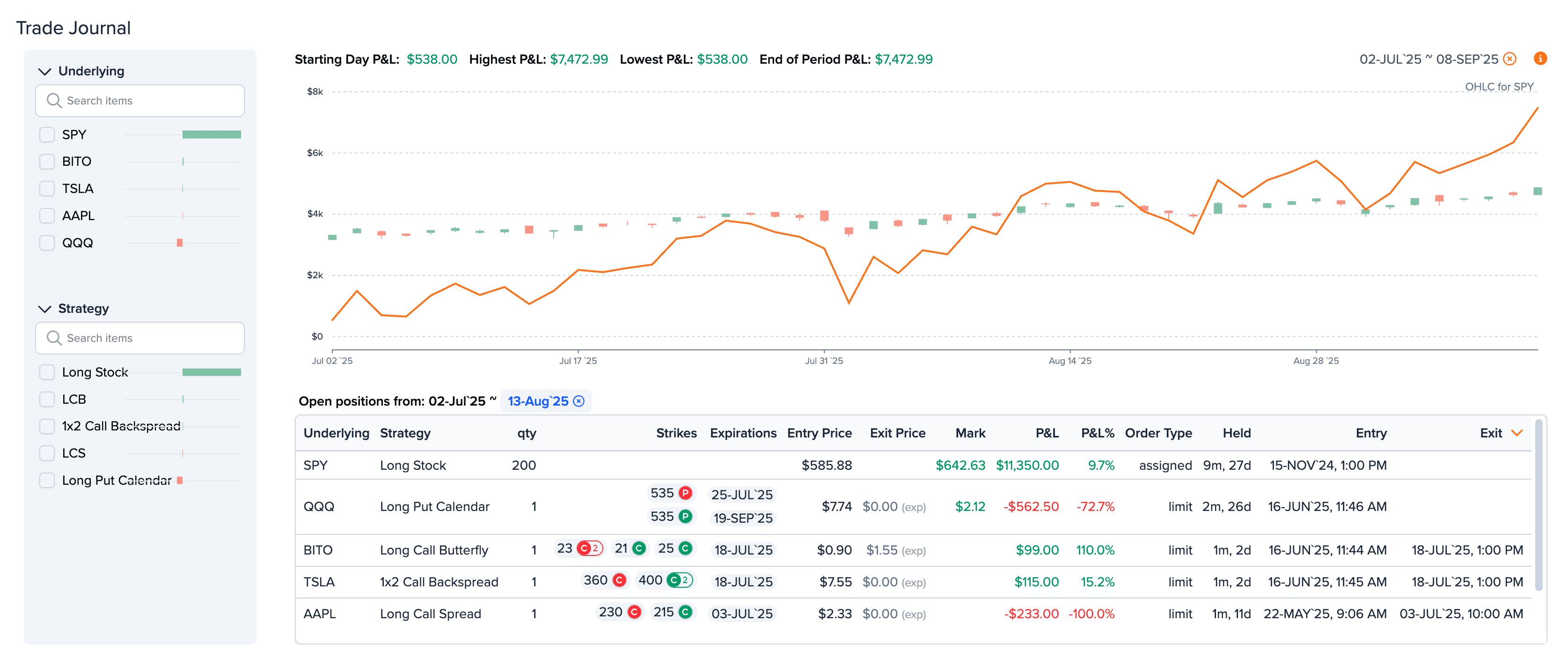Click the OHLC for SPY label
The height and width of the screenshot is (666, 1568).
click(x=1499, y=87)
